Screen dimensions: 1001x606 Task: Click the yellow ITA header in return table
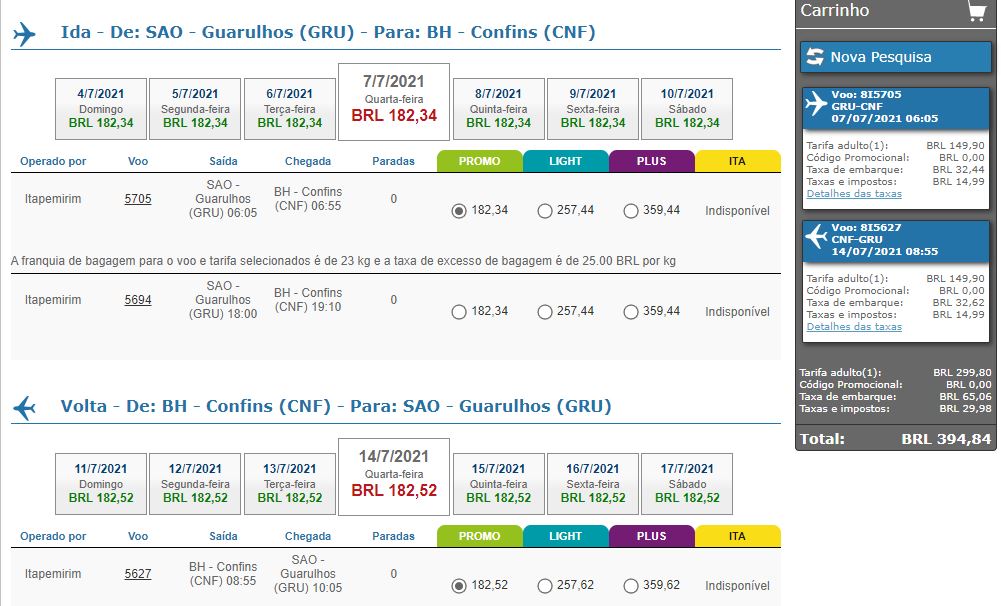pos(737,536)
